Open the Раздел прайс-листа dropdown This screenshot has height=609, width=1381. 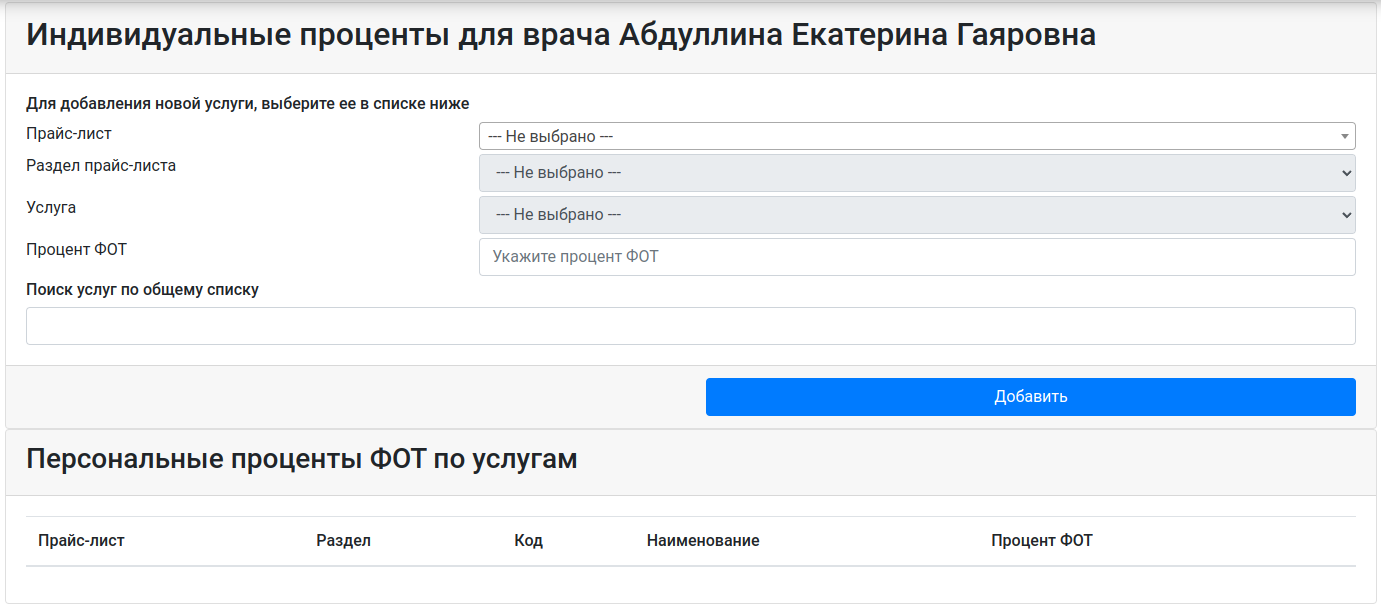coord(915,173)
